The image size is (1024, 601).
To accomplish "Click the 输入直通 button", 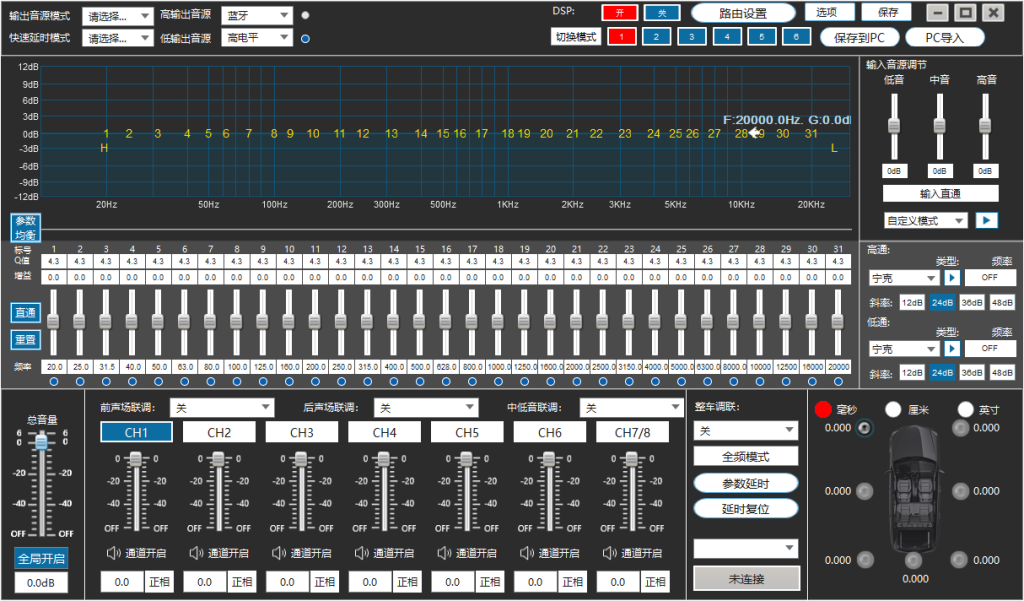I will [x=940, y=193].
